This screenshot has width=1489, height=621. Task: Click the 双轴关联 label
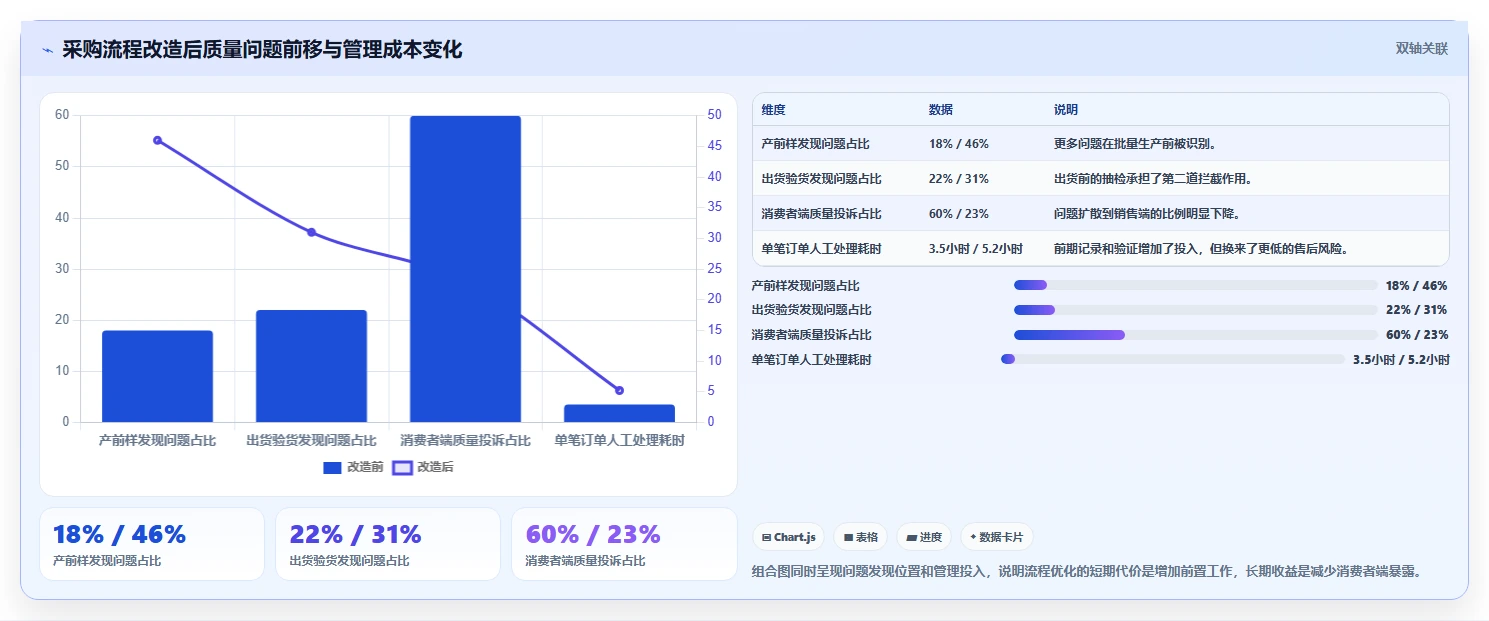pyautogui.click(x=1421, y=48)
